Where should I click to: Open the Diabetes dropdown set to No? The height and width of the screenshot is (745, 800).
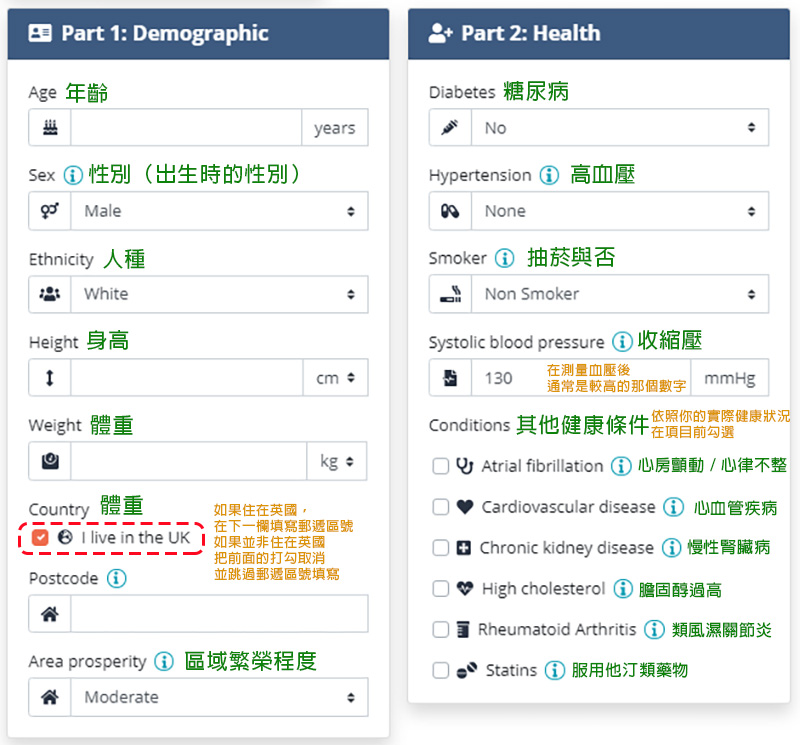tap(619, 128)
